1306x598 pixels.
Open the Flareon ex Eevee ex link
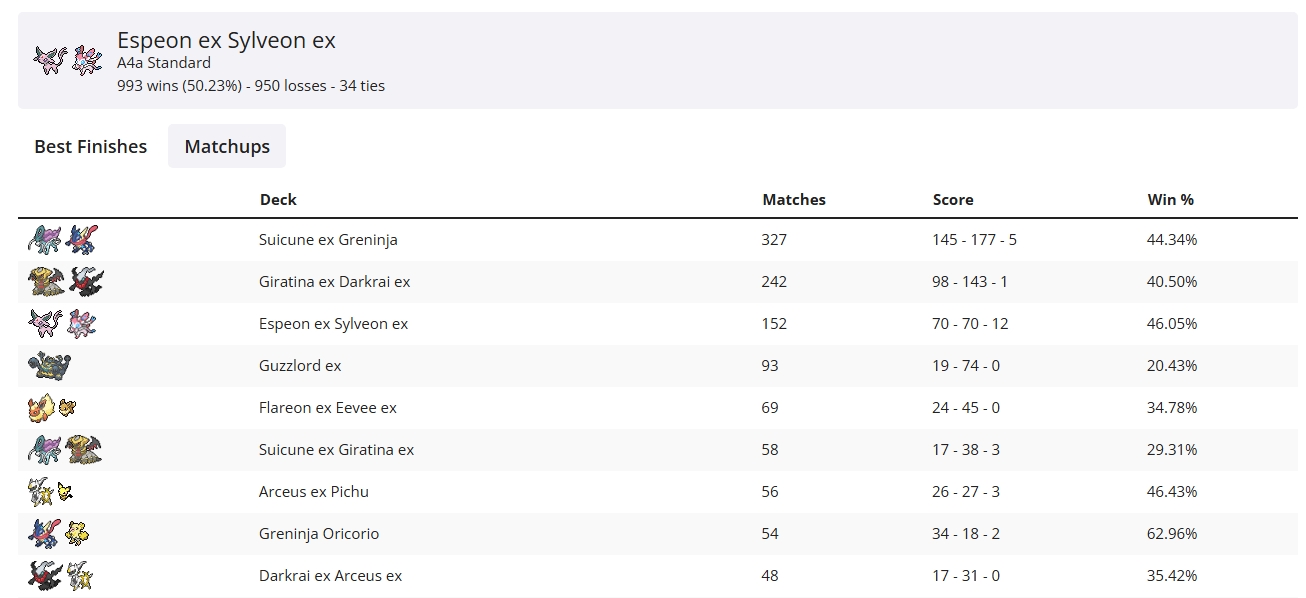pyautogui.click(x=328, y=408)
